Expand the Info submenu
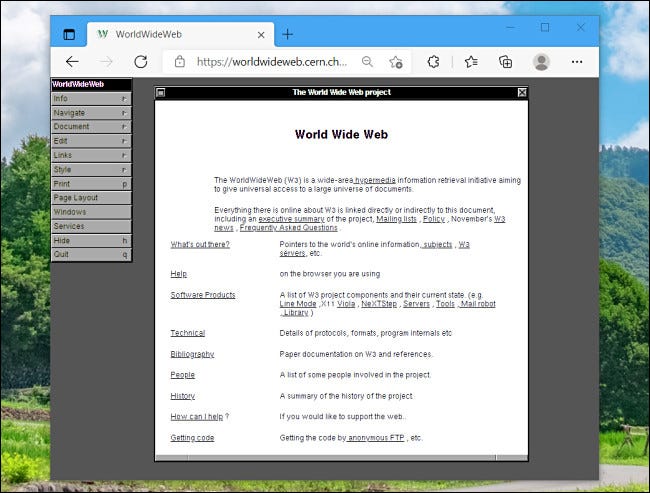This screenshot has width=650, height=493. [x=91, y=99]
